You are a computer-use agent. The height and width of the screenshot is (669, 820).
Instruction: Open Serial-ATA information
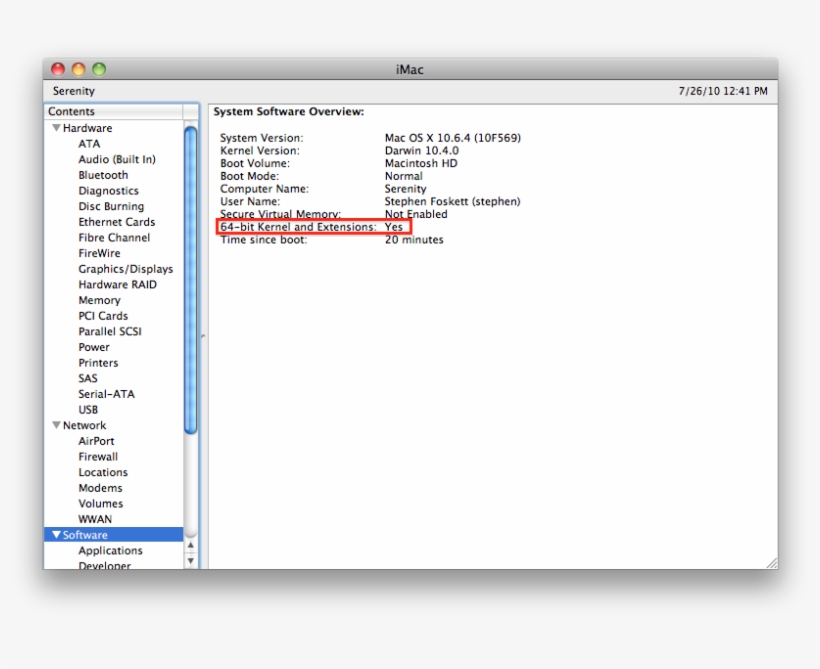point(106,394)
